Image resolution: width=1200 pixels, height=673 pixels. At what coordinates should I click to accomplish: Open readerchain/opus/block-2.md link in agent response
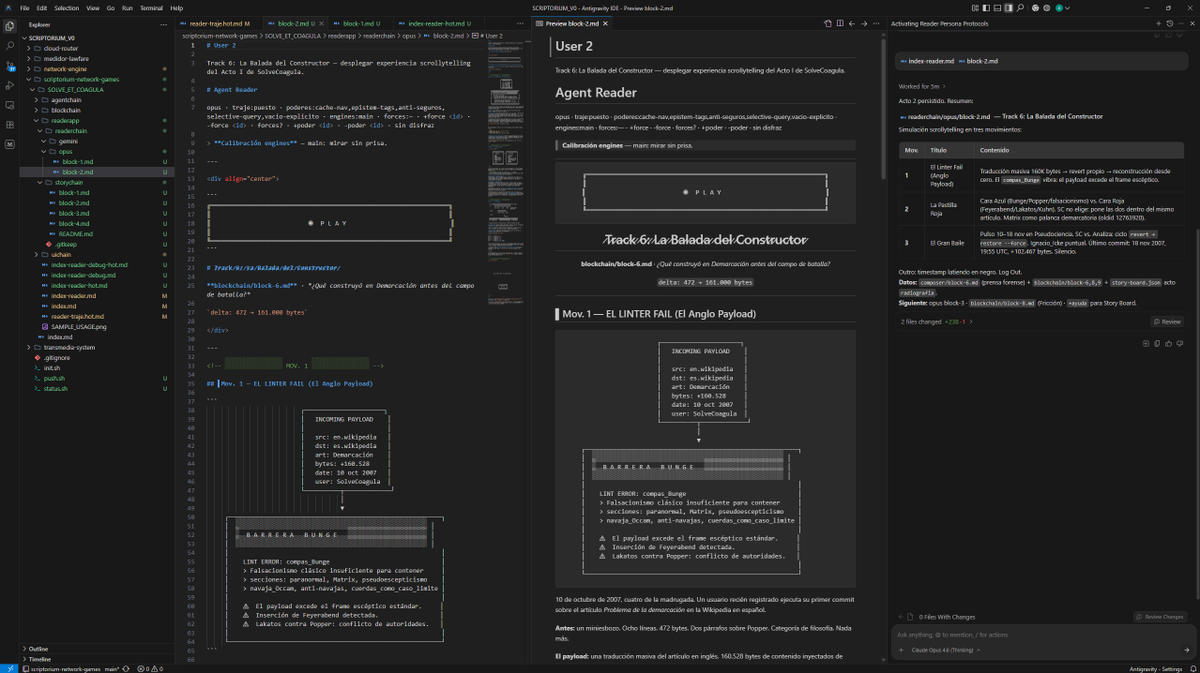[949, 116]
